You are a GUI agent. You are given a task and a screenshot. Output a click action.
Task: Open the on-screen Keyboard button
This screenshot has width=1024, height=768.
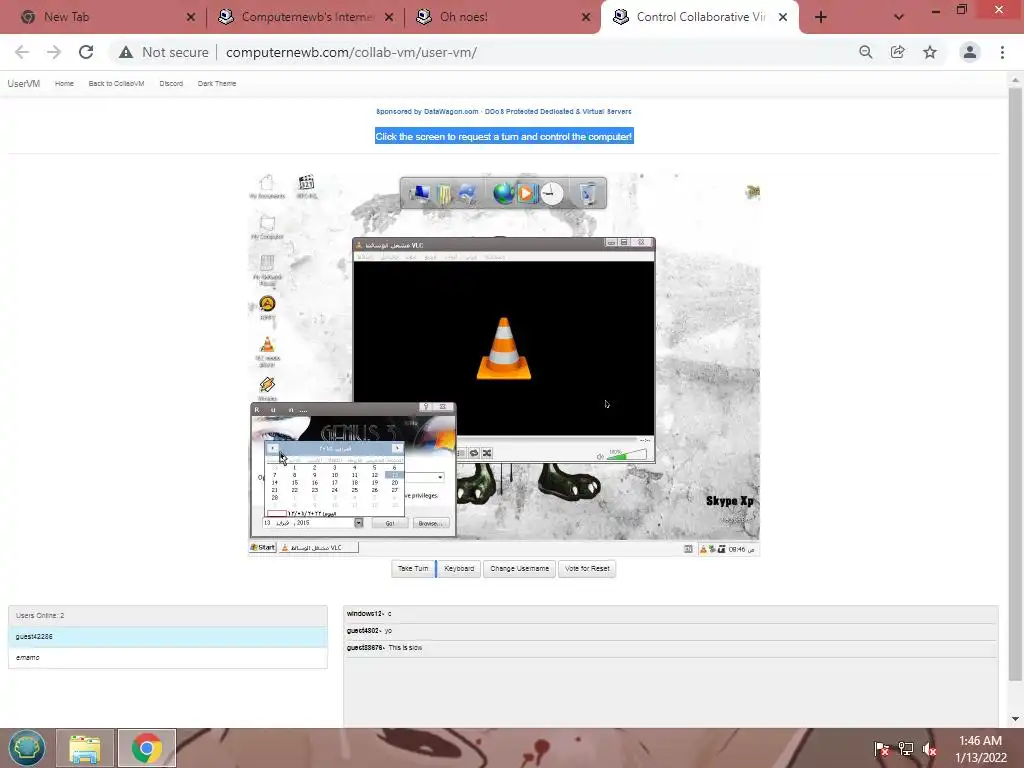(459, 569)
